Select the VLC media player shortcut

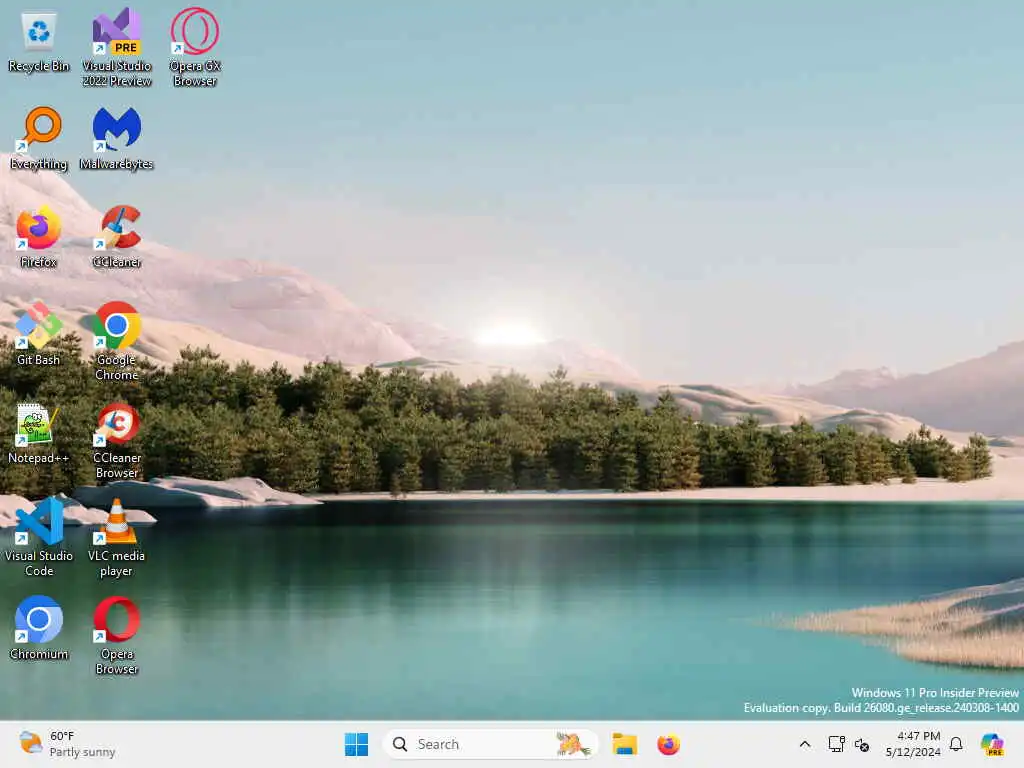click(x=117, y=537)
